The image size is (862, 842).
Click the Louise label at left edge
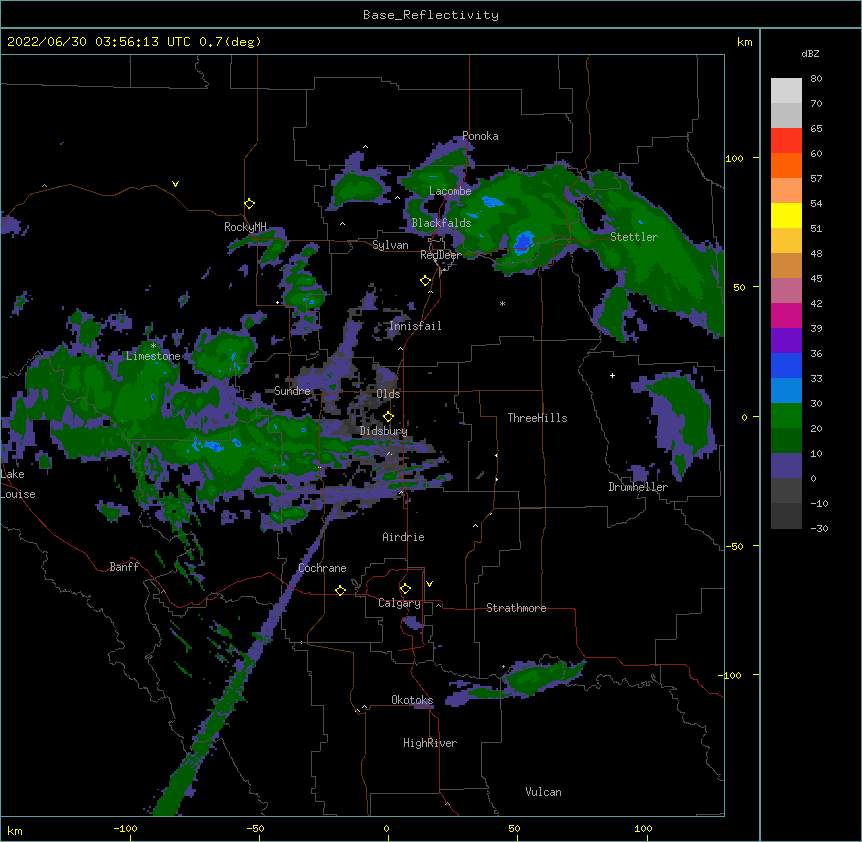(x=18, y=494)
